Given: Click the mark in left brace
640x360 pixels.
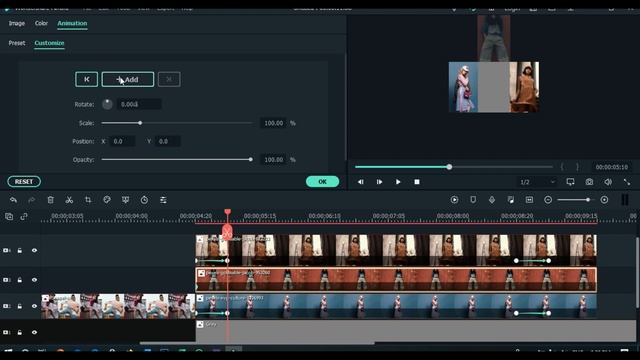Looking at the screenshot, I should click(562, 167).
